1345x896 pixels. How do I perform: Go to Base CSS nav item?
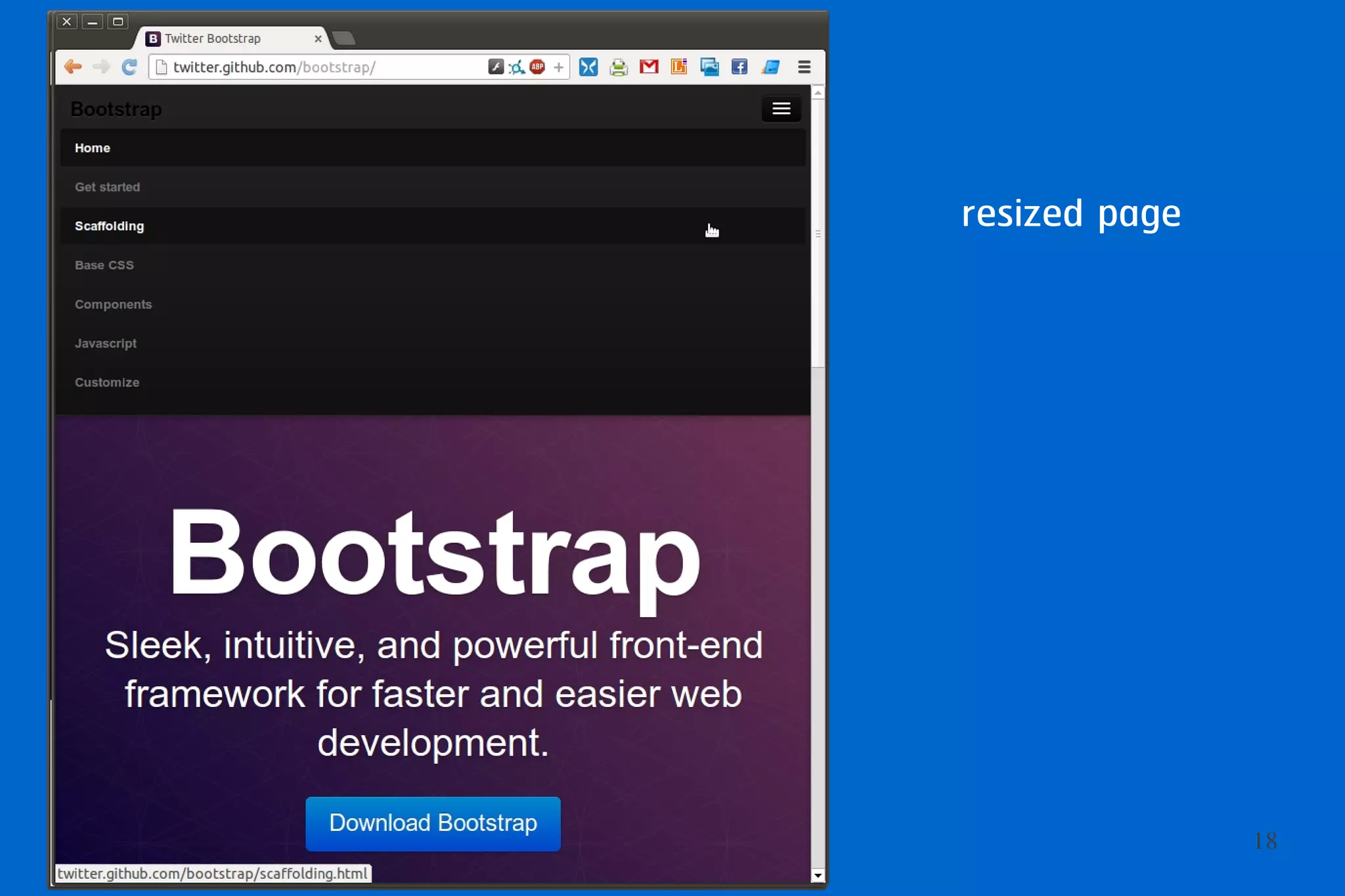pyautogui.click(x=104, y=265)
